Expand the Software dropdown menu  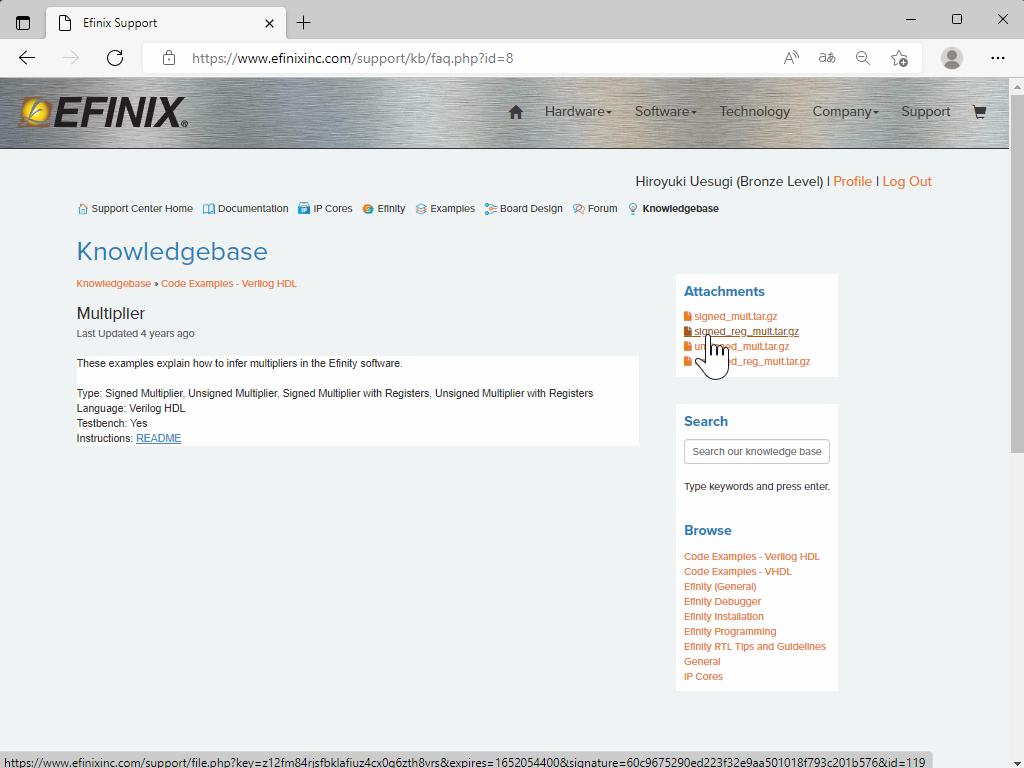665,112
